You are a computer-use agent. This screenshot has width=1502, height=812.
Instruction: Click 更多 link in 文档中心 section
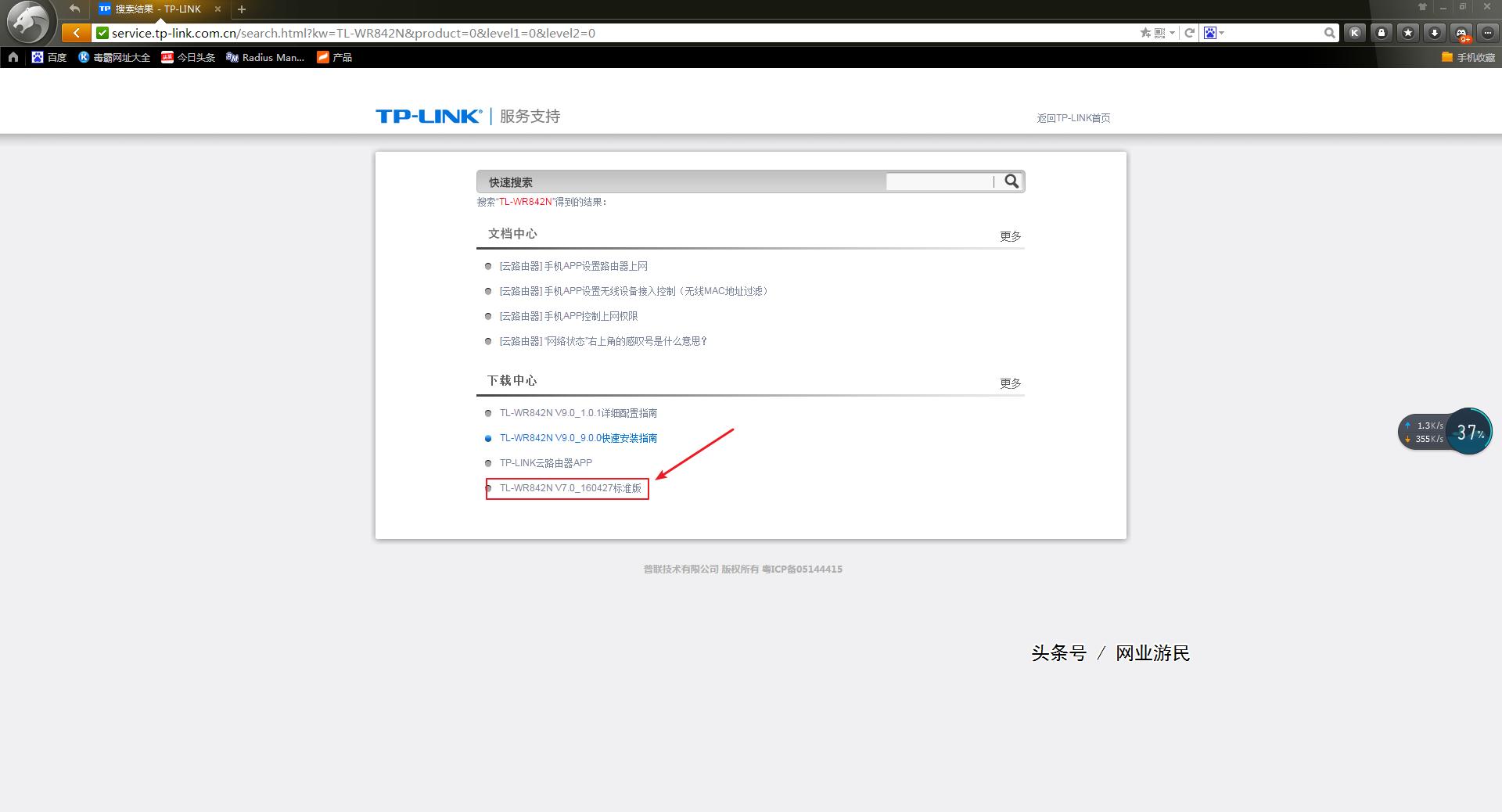[1010, 236]
